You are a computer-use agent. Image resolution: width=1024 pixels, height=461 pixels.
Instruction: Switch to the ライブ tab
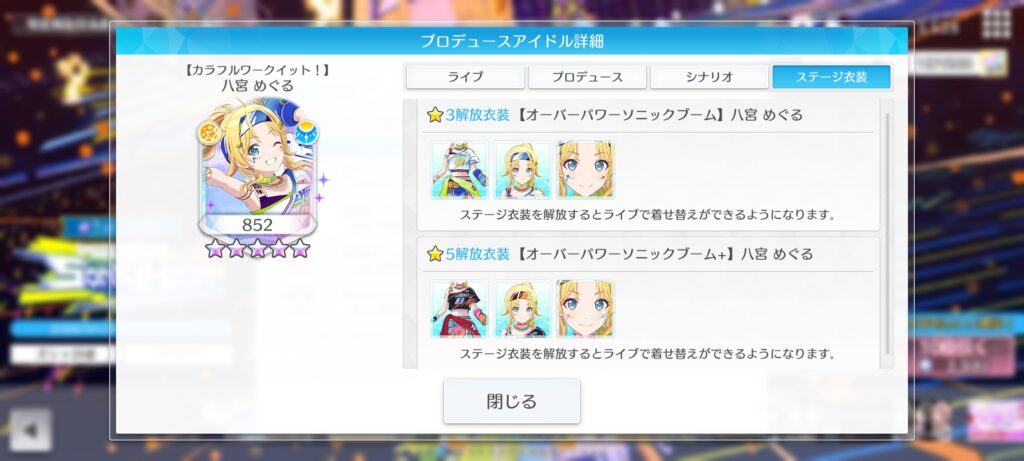[x=465, y=77]
